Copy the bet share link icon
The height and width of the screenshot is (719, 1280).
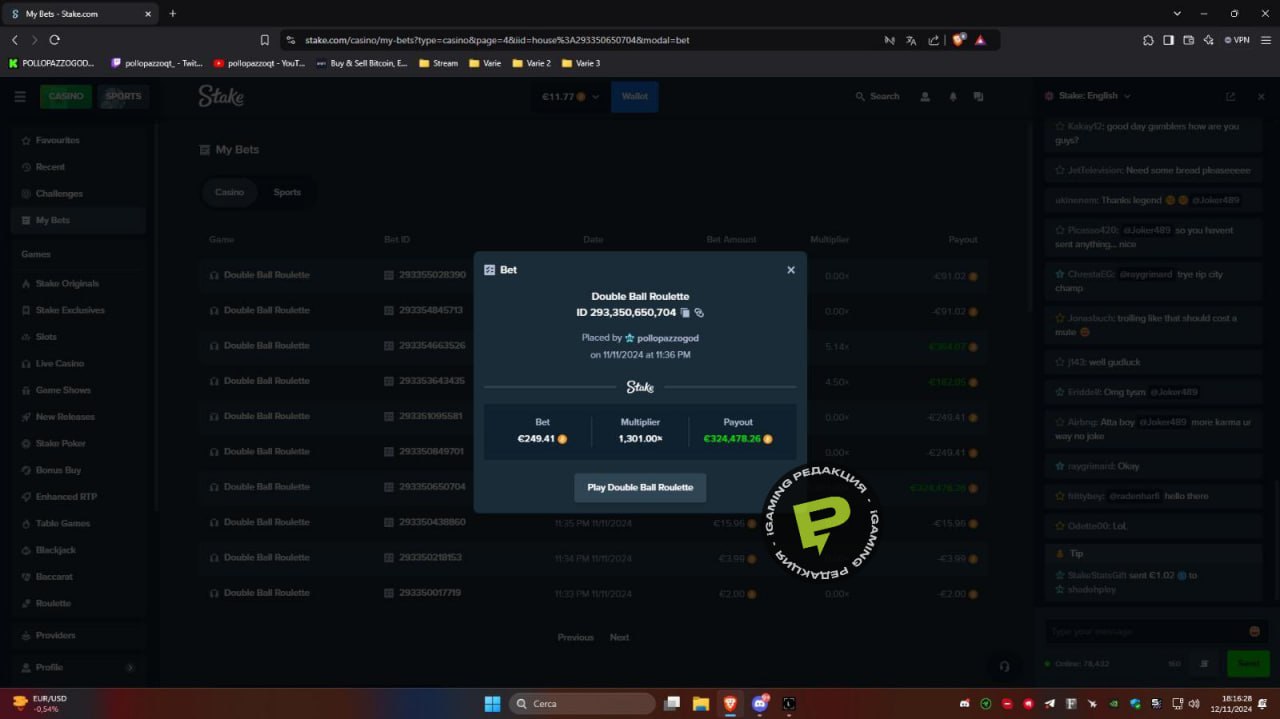point(699,313)
